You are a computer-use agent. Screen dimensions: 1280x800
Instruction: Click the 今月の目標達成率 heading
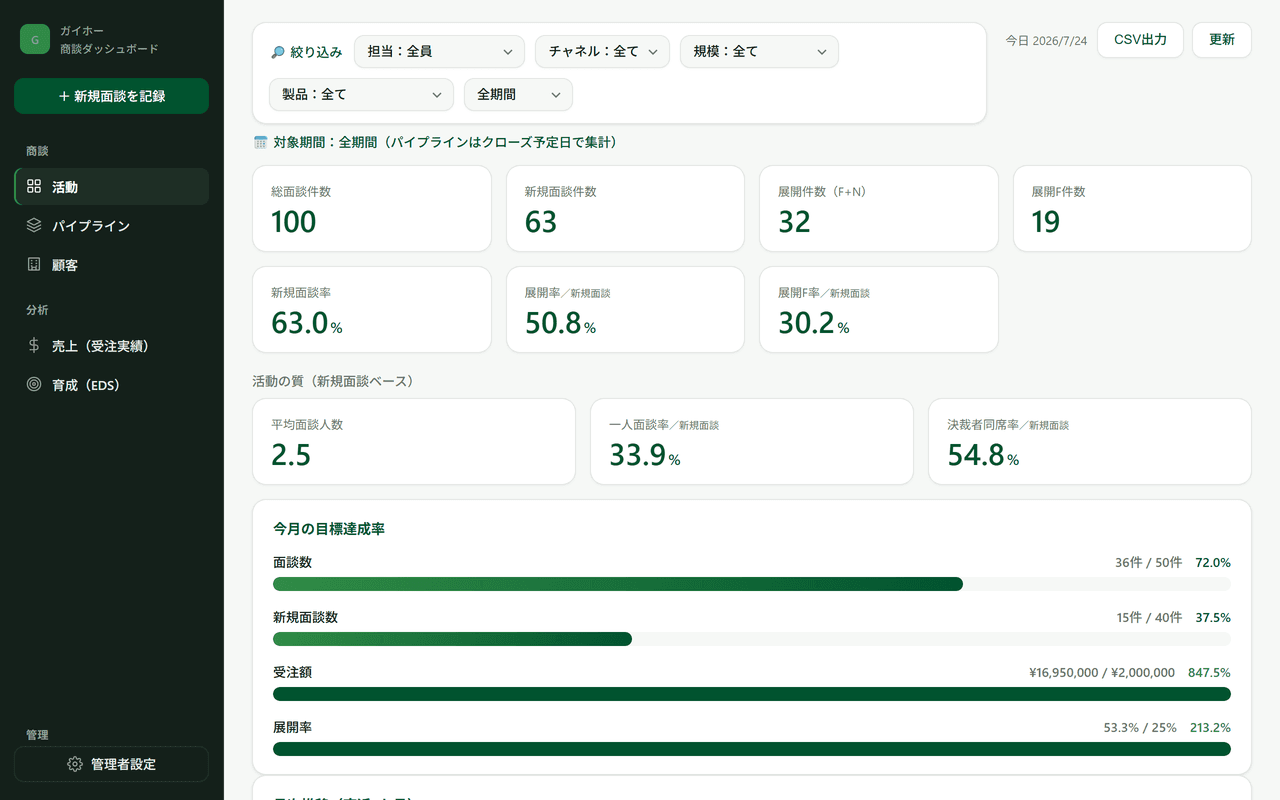pyautogui.click(x=329, y=529)
